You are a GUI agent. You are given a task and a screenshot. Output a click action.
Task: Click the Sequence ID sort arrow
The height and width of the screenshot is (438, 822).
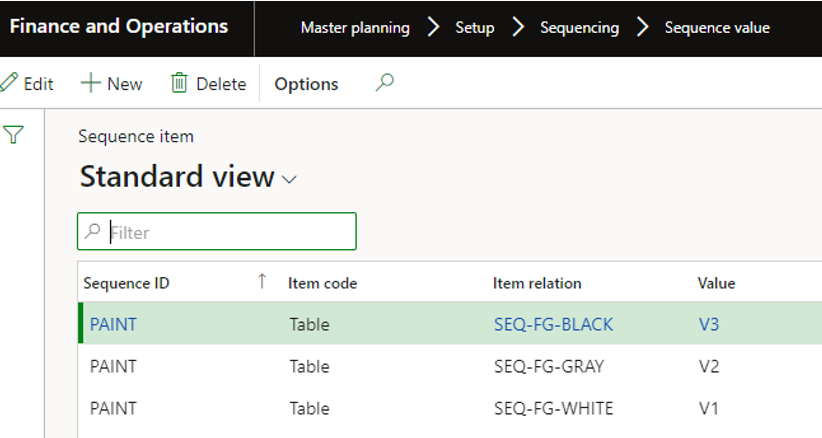click(x=262, y=281)
